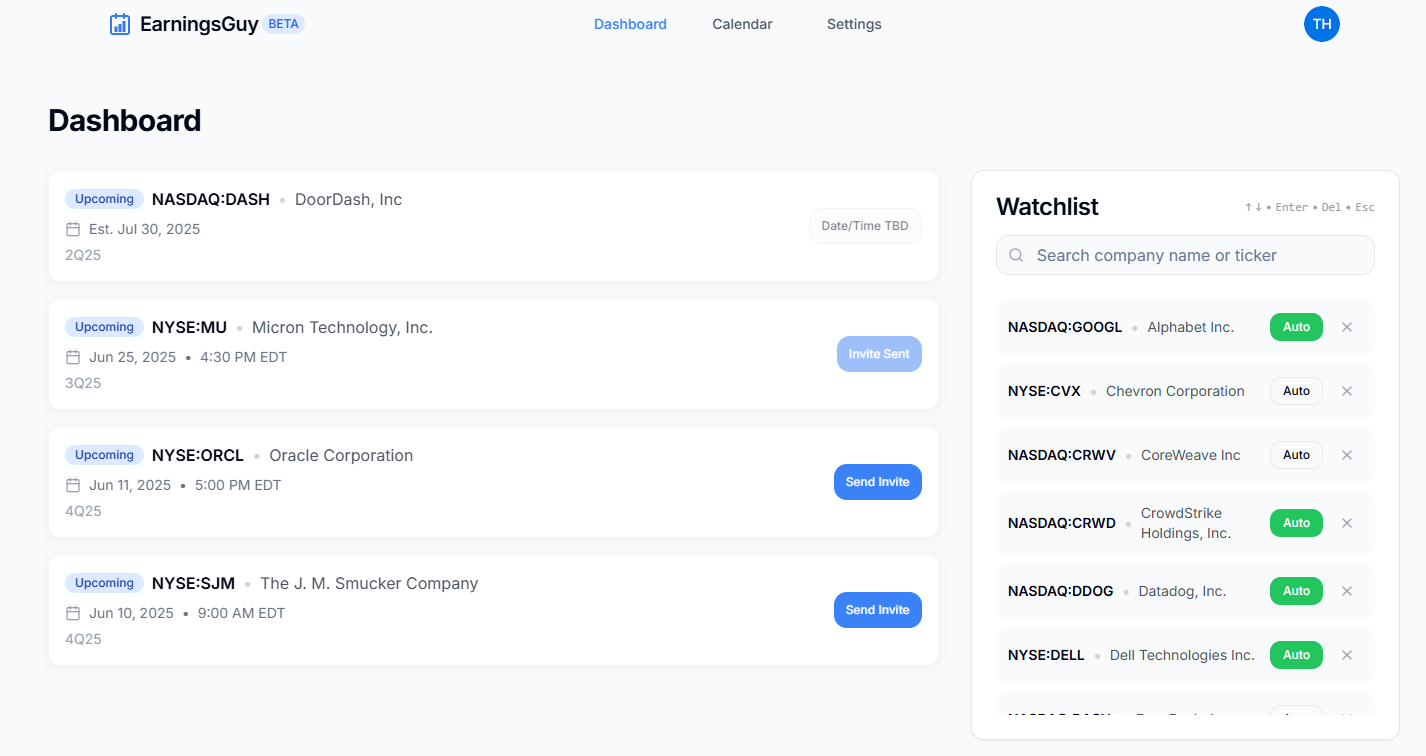This screenshot has height=756, width=1426.
Task: Click The J. M. Smucker Company name
Action: click(369, 583)
